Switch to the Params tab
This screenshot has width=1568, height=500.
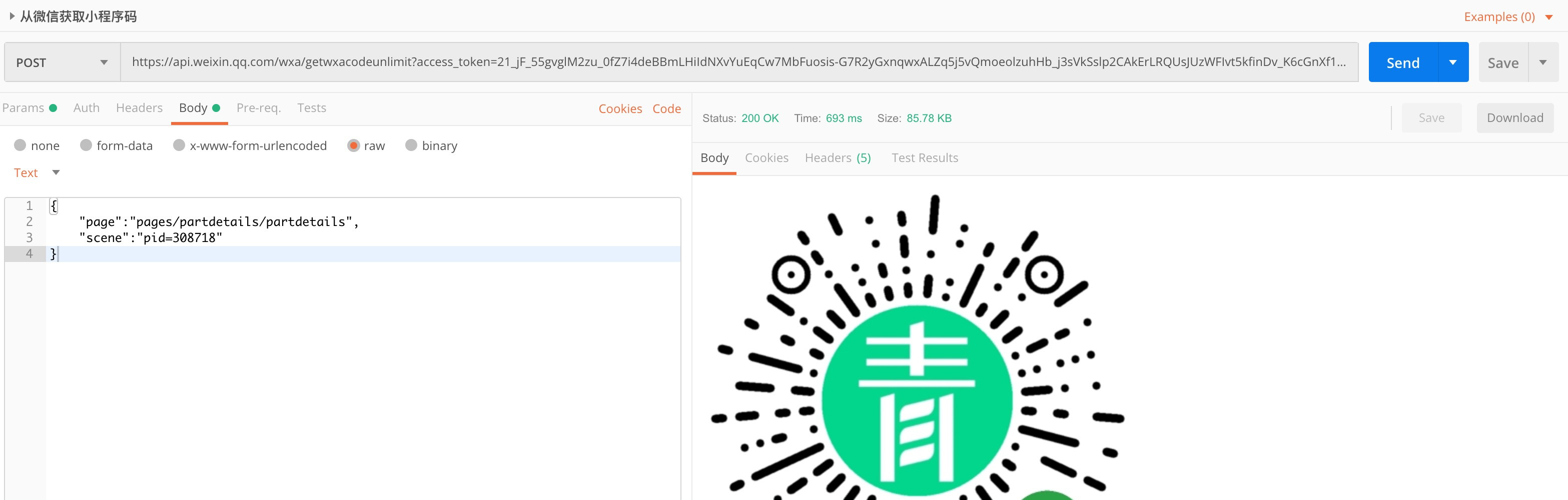(29, 107)
